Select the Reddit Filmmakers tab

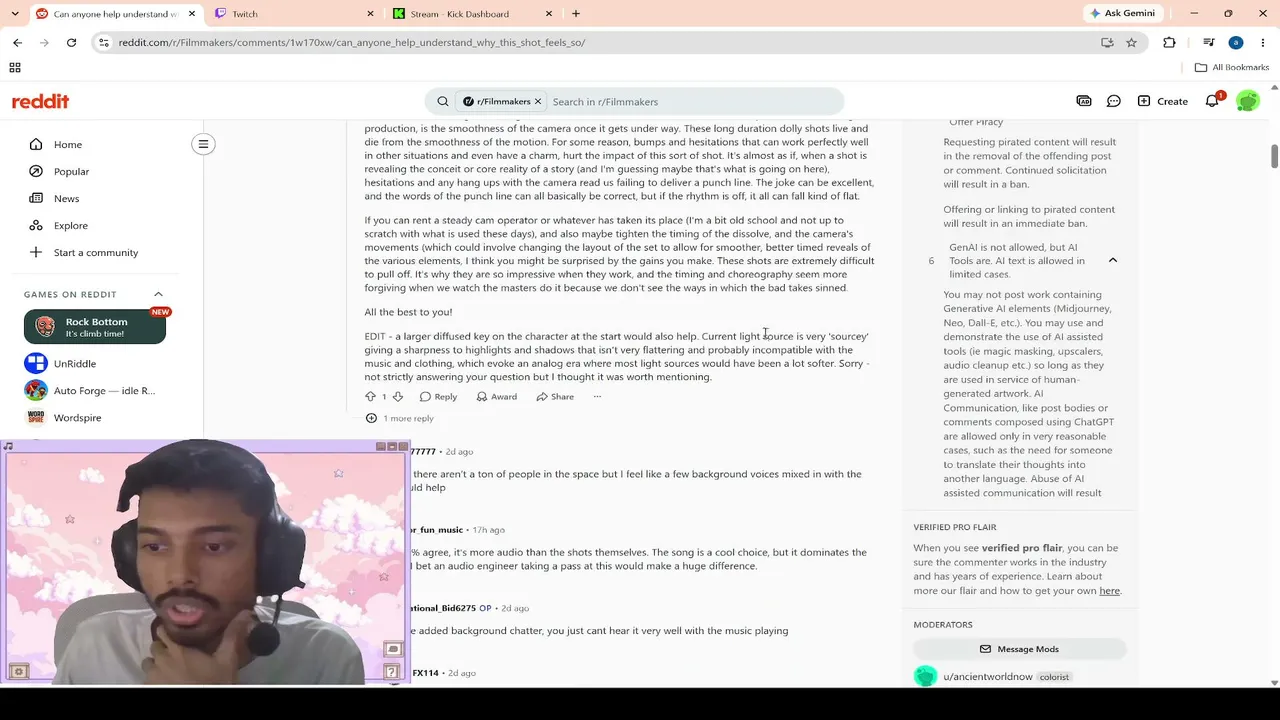click(x=115, y=14)
